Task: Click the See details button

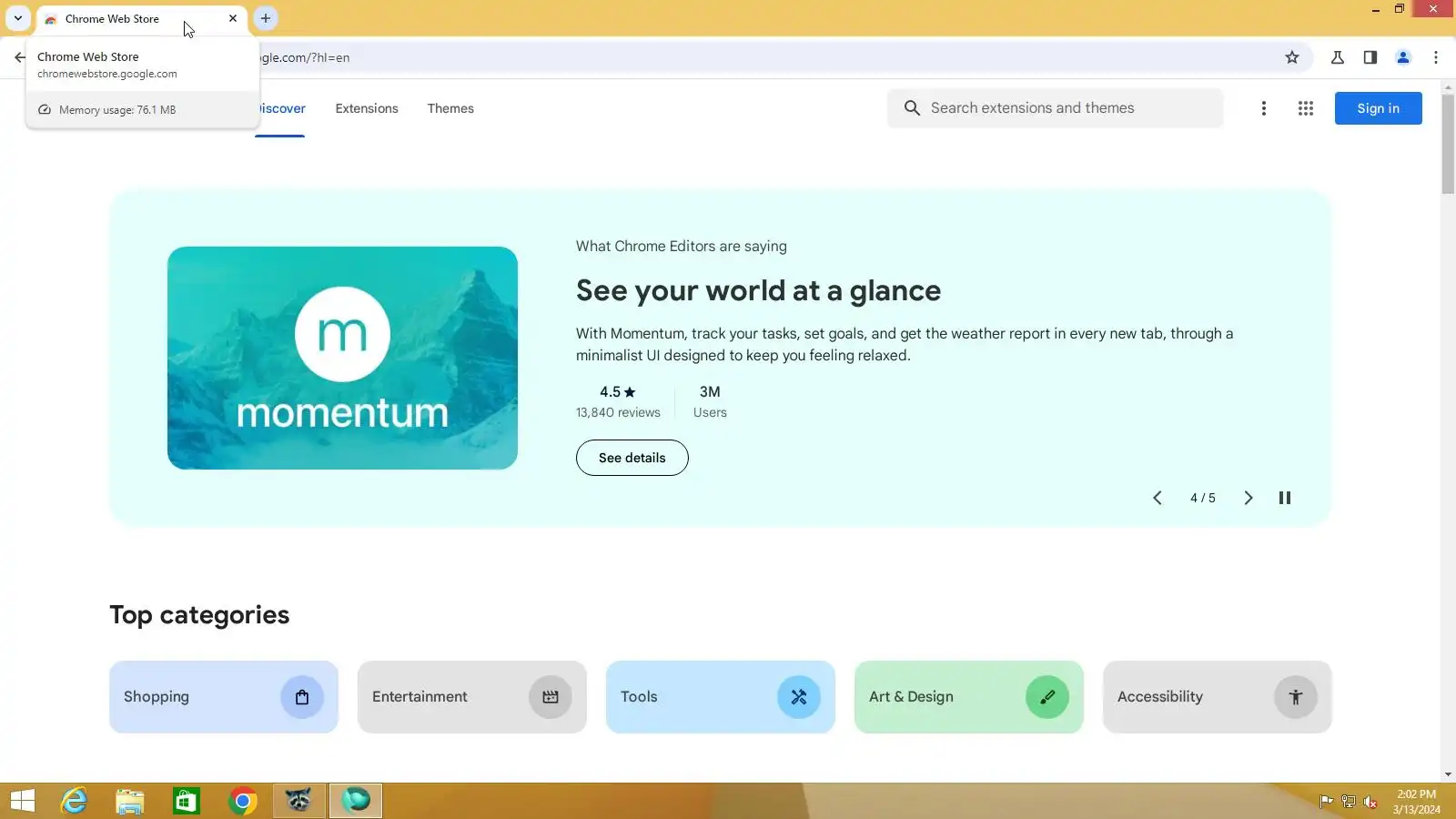Action: tap(632, 458)
